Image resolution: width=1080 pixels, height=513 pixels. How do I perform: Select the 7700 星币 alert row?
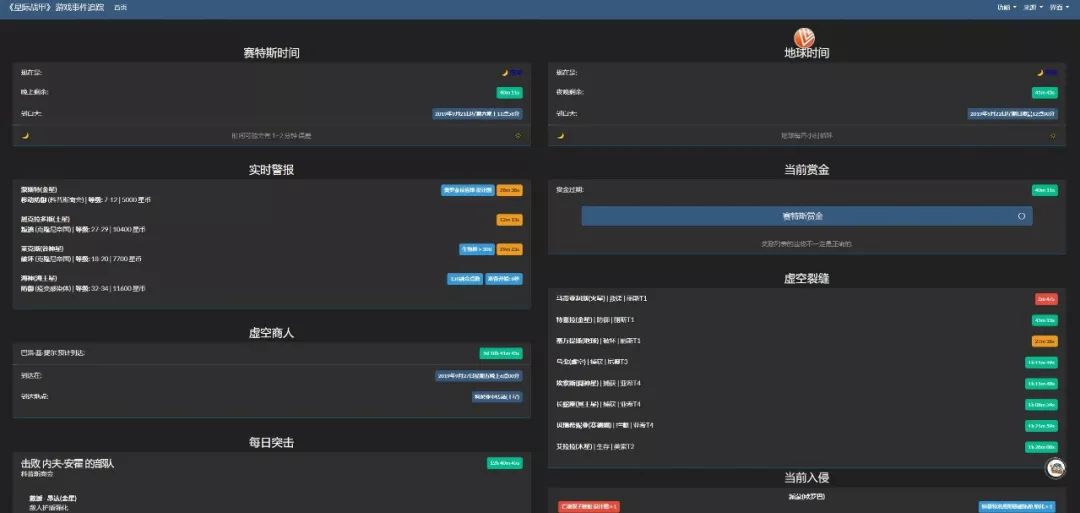point(271,253)
